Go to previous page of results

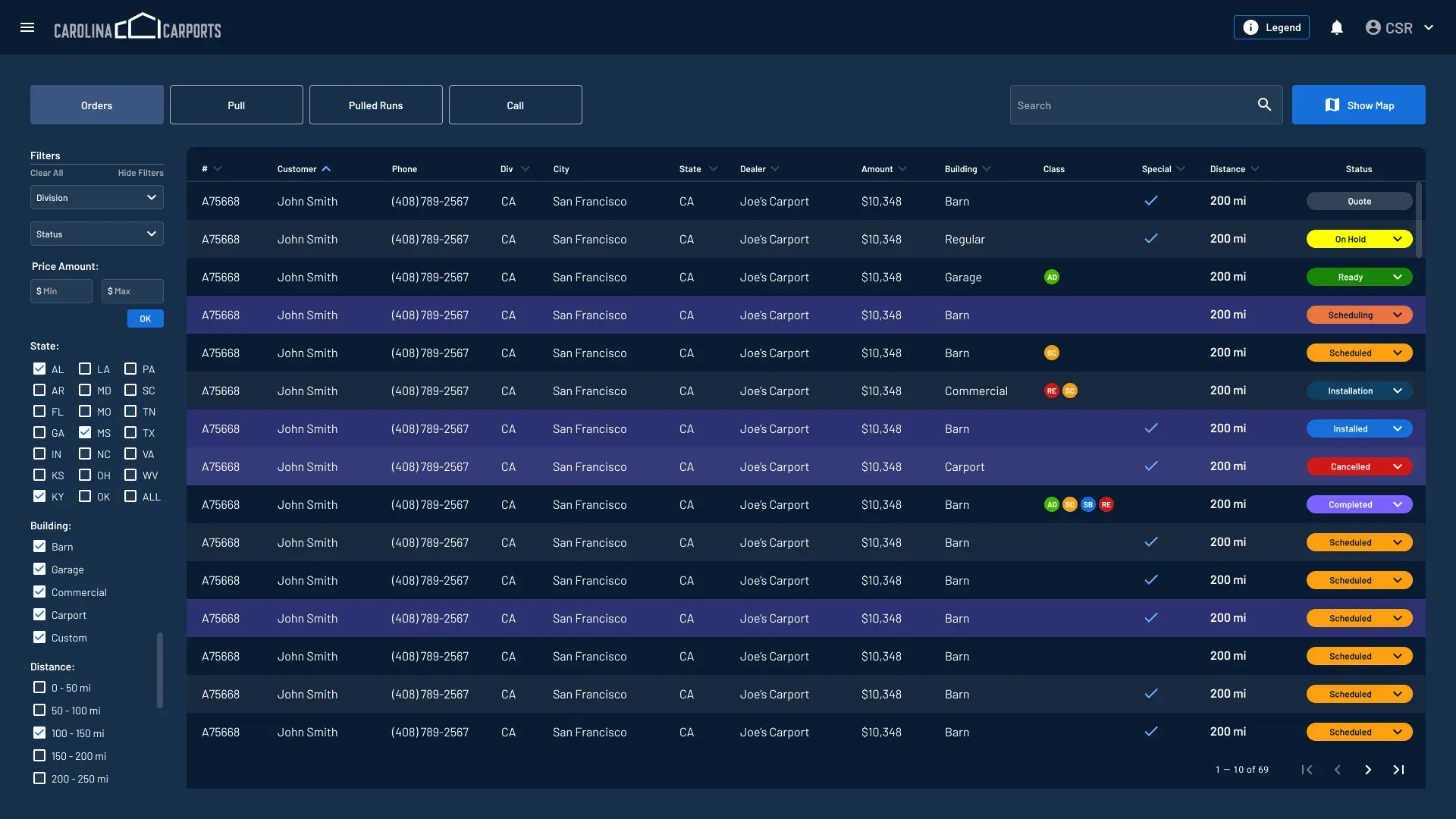(1338, 770)
